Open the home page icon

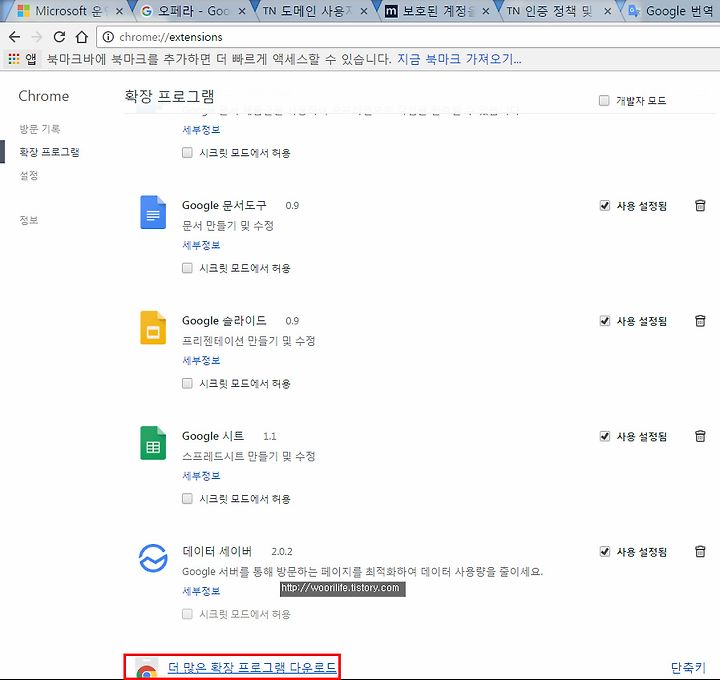[82, 37]
